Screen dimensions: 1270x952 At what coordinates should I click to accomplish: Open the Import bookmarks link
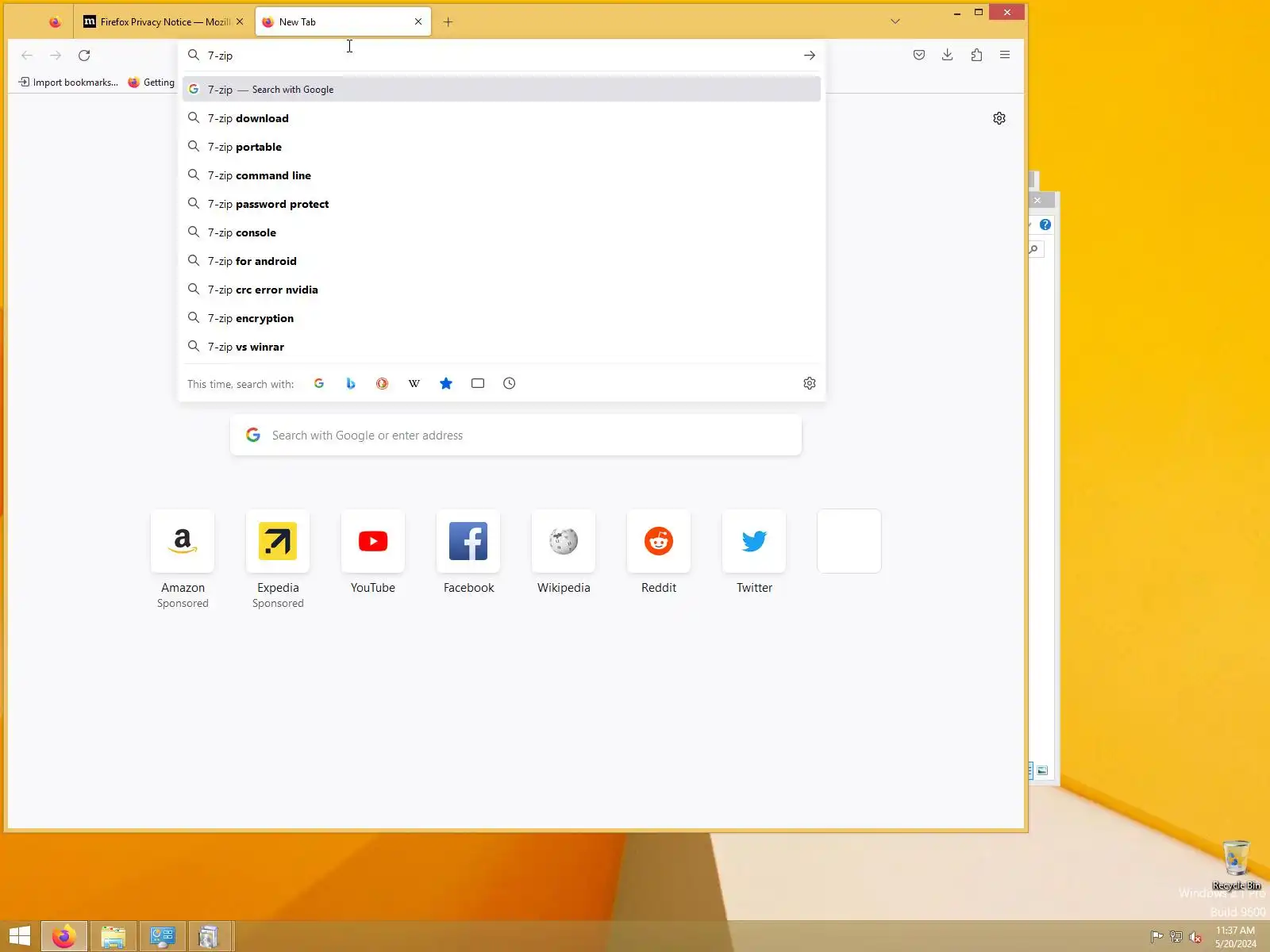tap(68, 83)
